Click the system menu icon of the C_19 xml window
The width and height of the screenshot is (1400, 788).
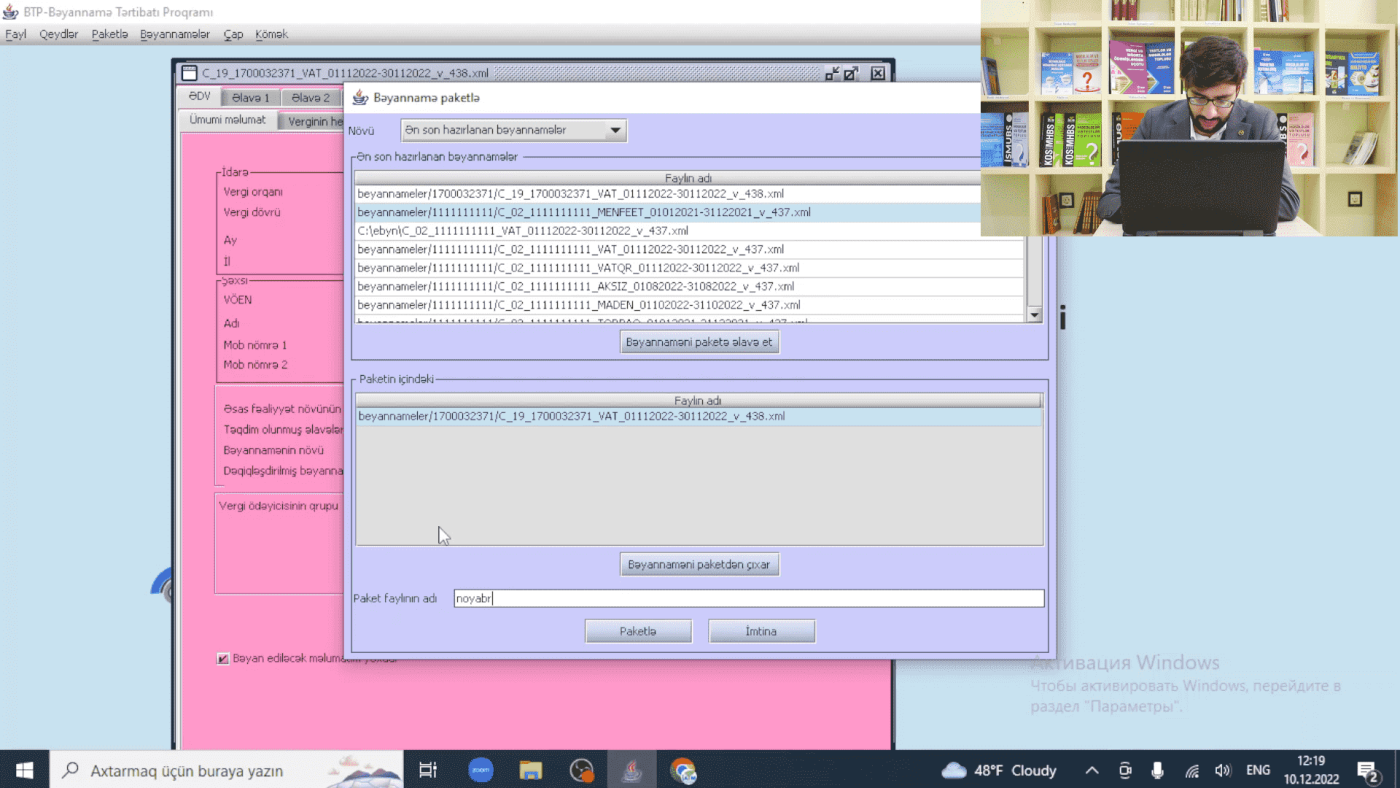coord(188,73)
